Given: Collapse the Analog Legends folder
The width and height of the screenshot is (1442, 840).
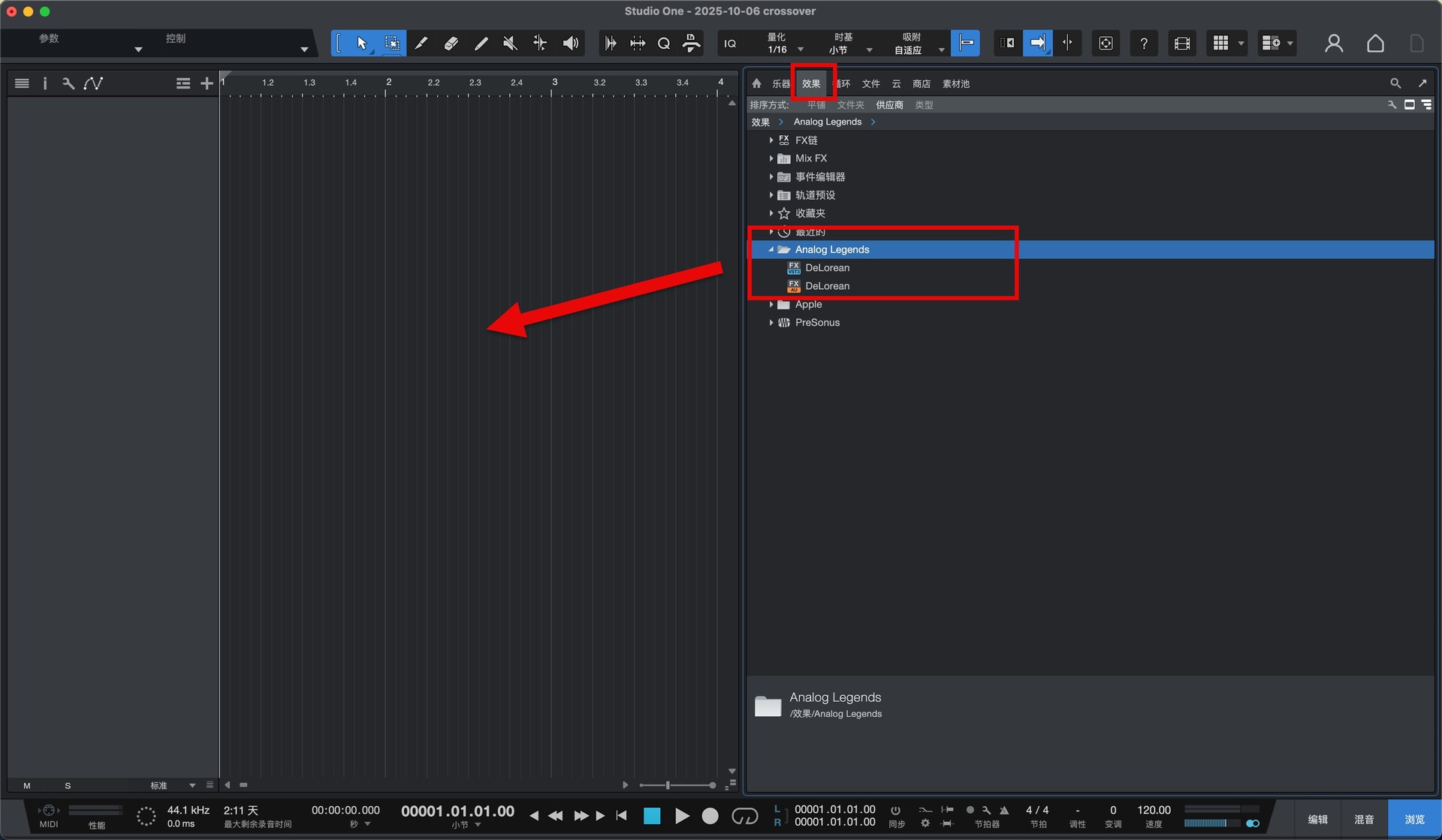Looking at the screenshot, I should click(771, 249).
